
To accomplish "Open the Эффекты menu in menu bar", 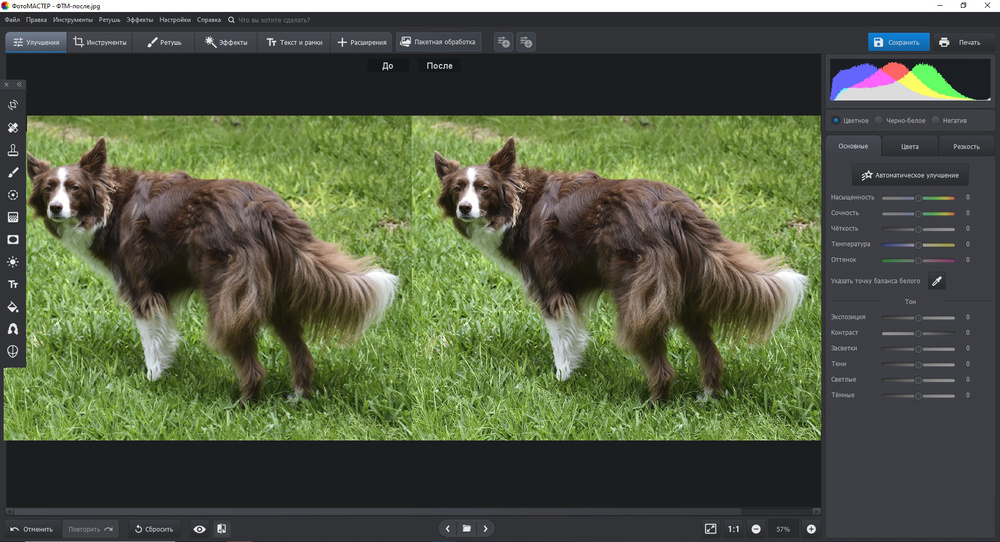I will click(x=139, y=19).
